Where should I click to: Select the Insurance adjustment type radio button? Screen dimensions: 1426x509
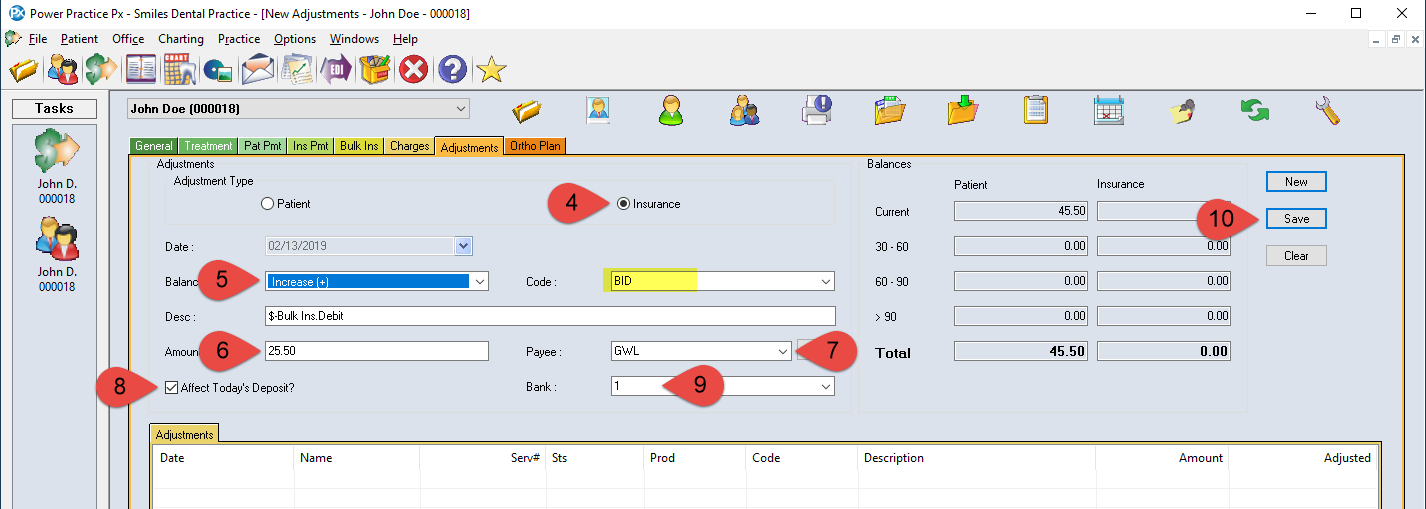(624, 204)
